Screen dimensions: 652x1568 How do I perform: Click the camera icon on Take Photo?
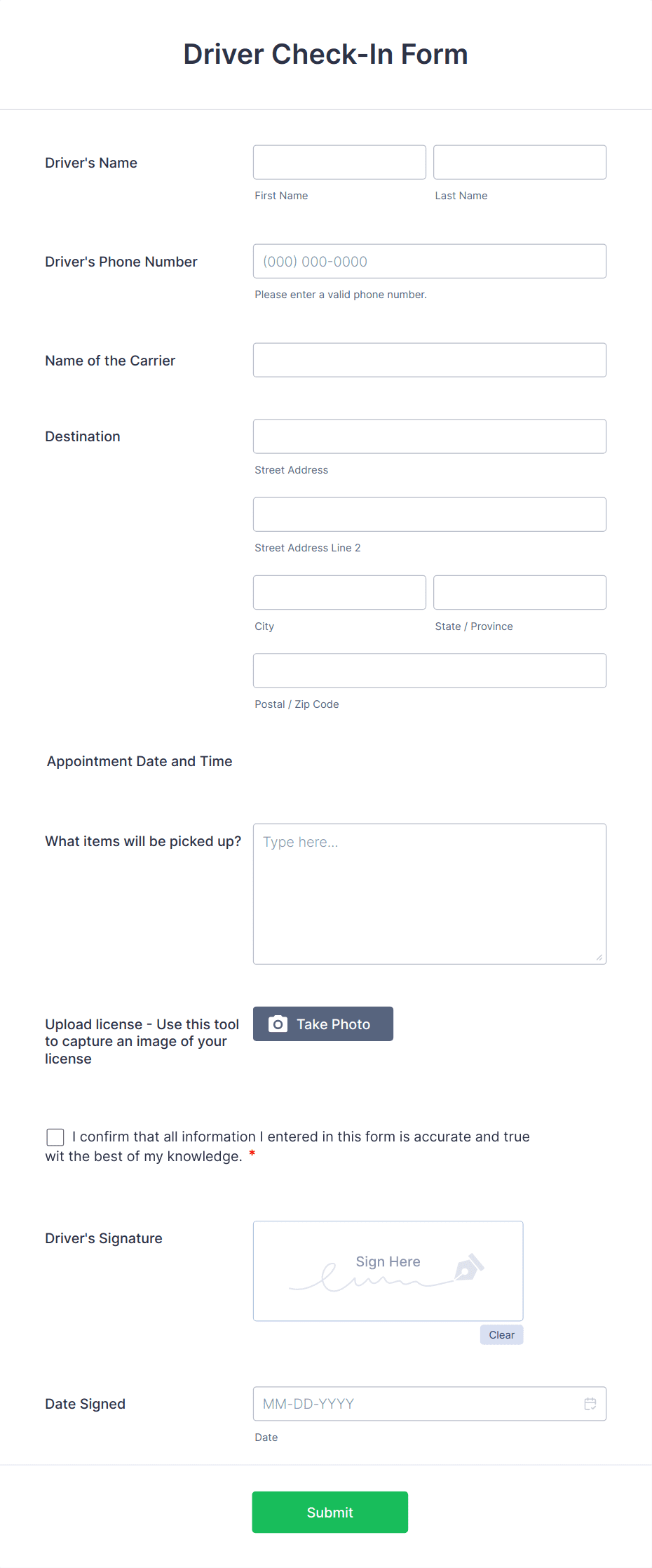278,1024
